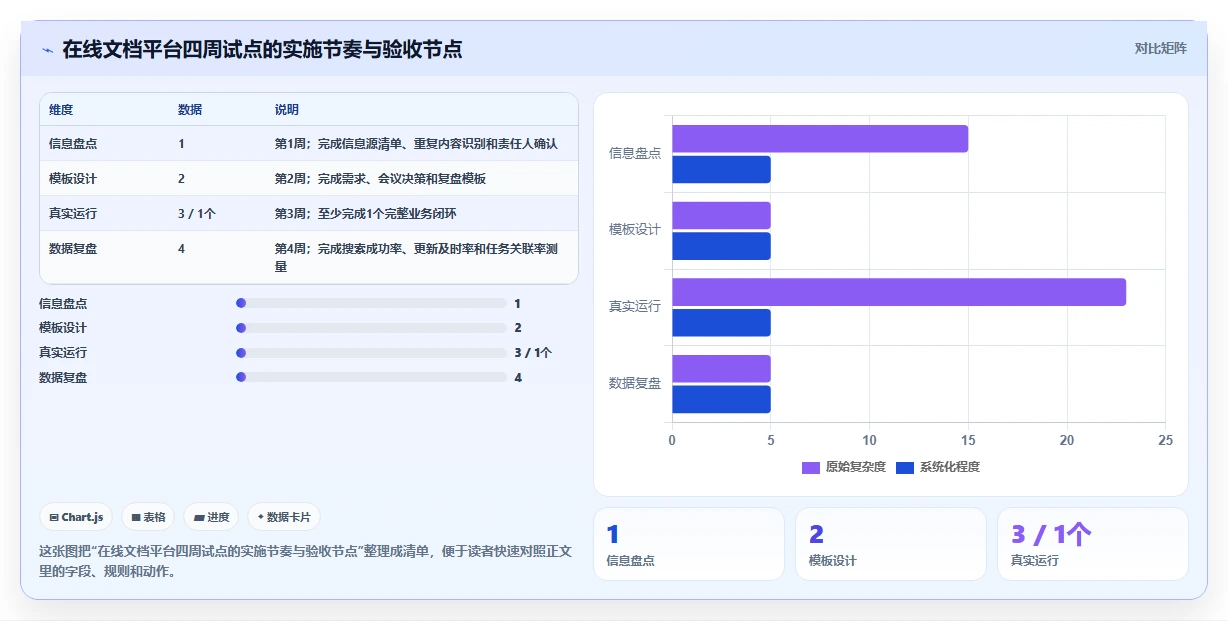
Task: Click the 数据复盘 progress bar
Action: point(371,377)
